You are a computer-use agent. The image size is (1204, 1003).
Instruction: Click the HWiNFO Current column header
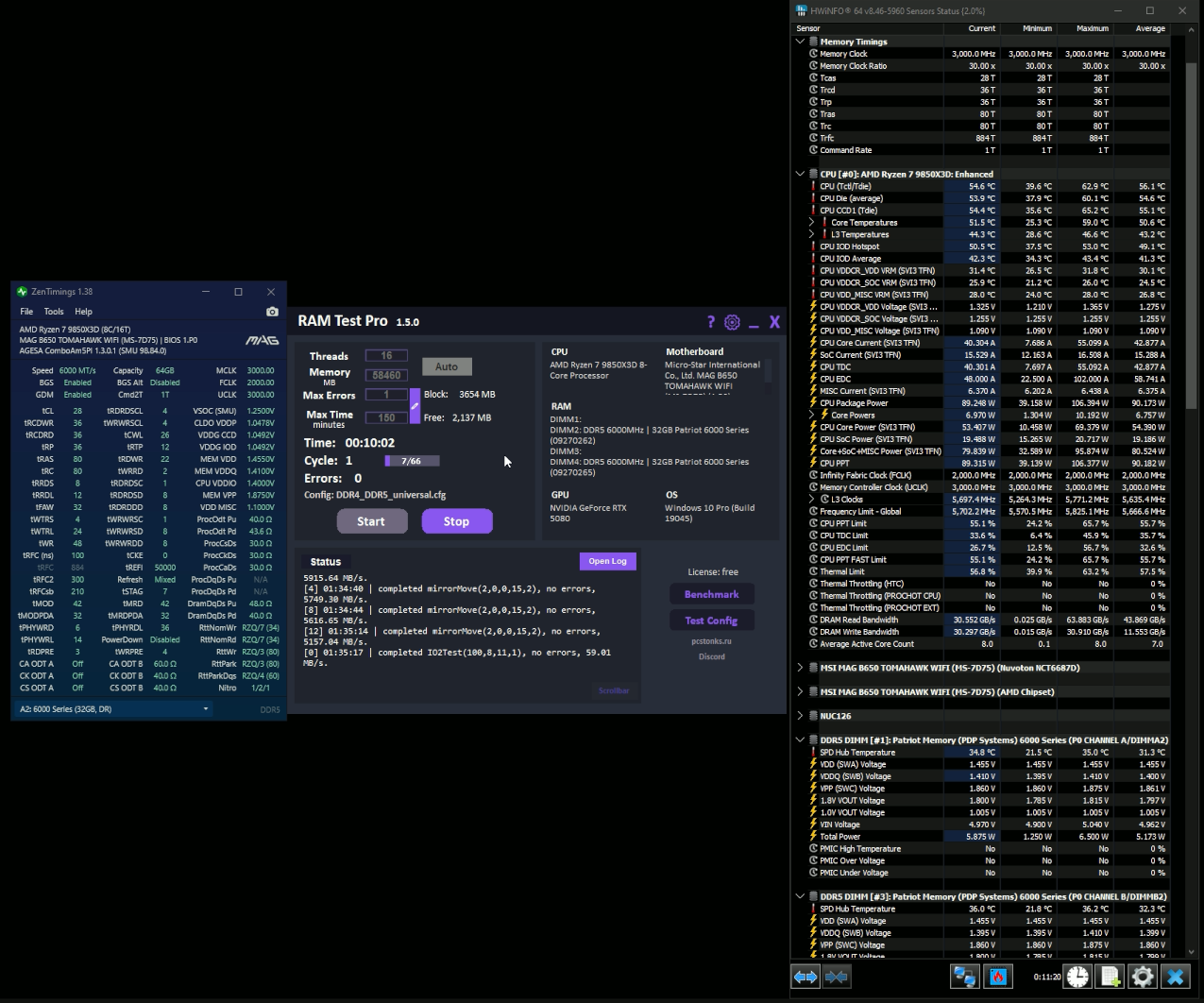coord(972,28)
